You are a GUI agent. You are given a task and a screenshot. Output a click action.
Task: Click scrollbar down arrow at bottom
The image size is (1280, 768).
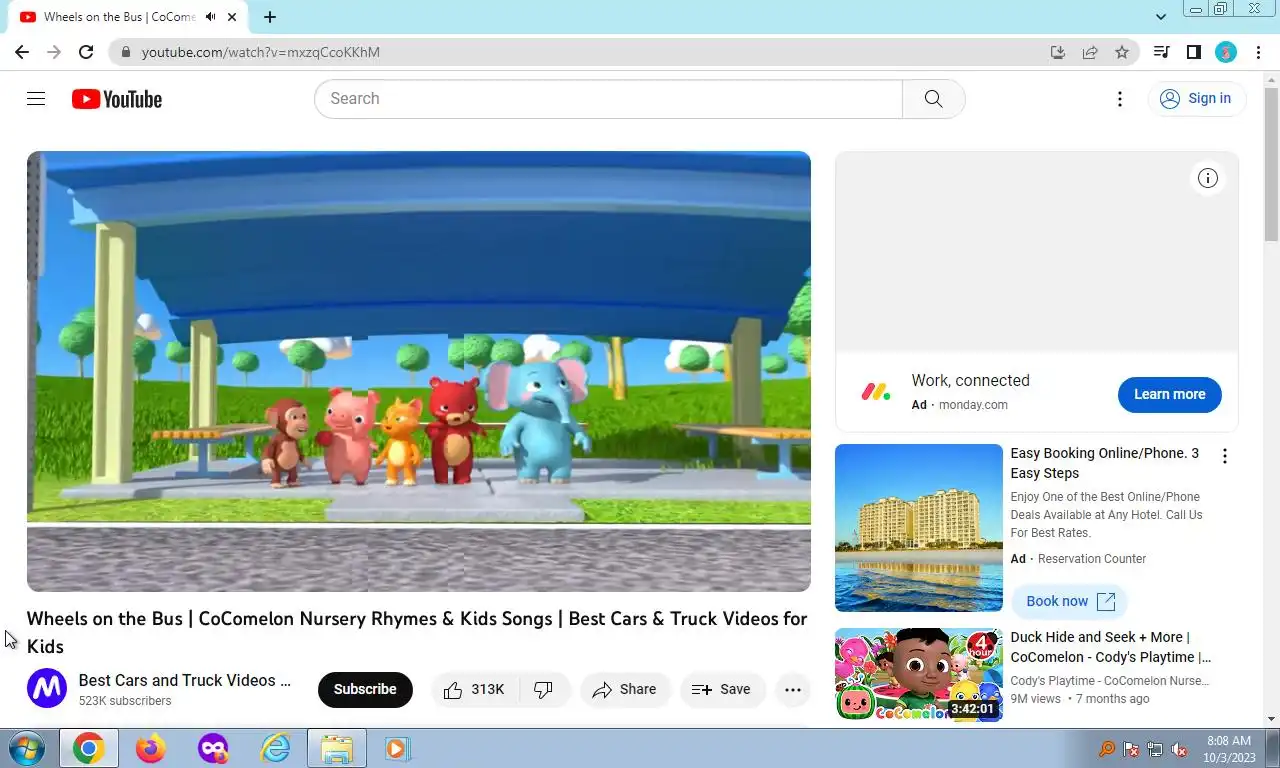(x=1271, y=718)
